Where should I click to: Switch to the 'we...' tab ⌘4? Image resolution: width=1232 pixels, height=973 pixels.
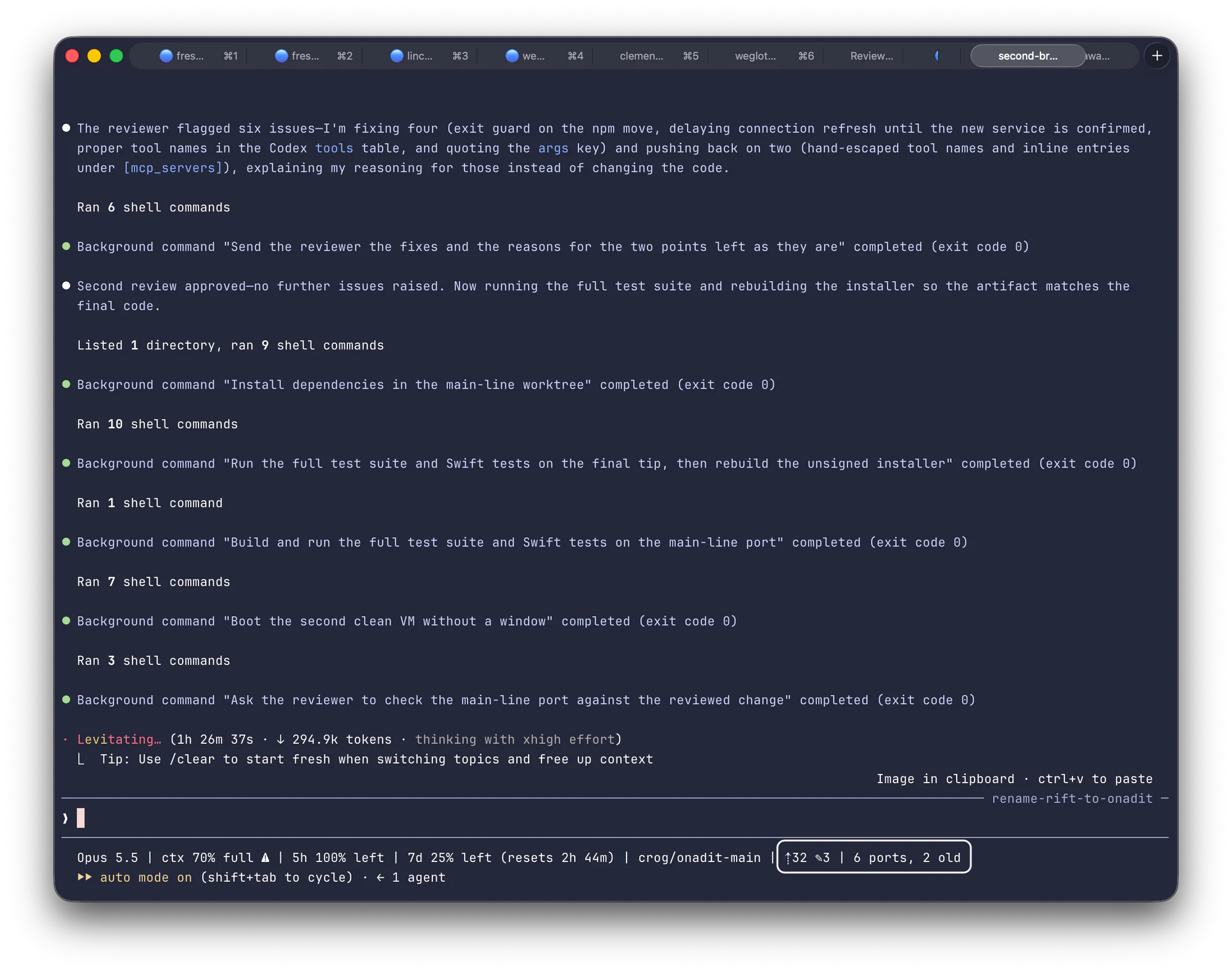pos(543,56)
